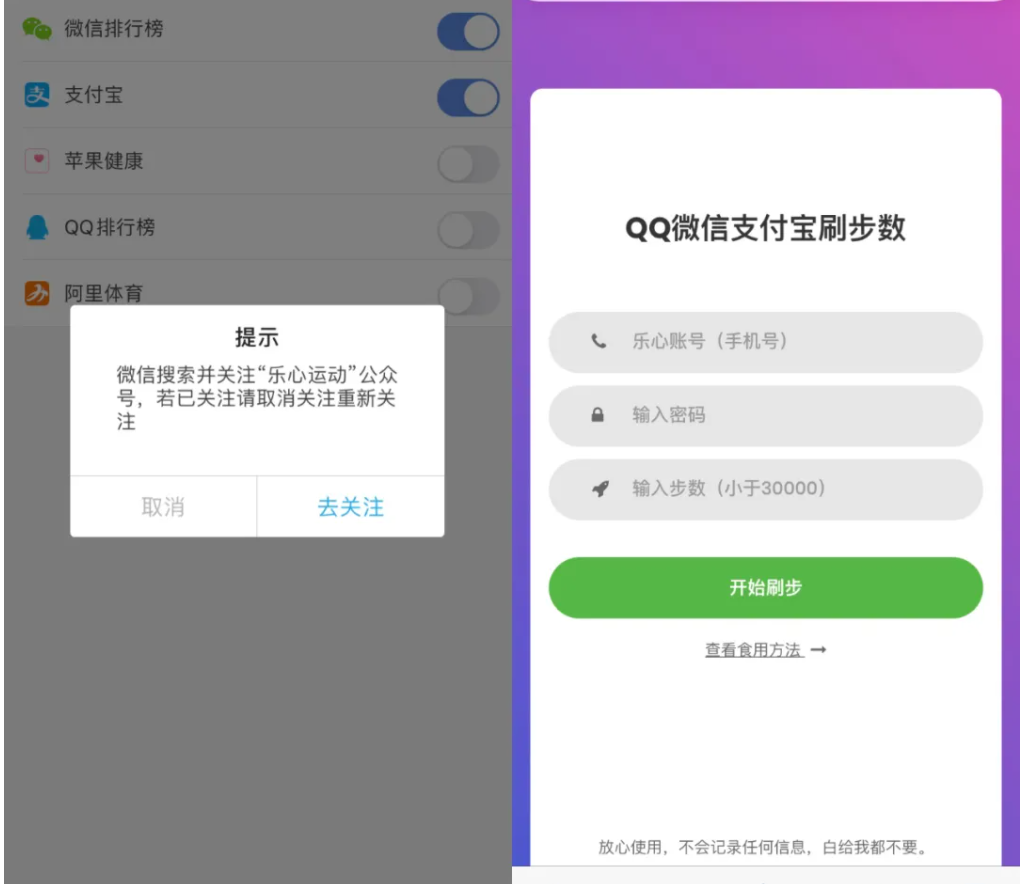Focus the 乐心账号（手机号）input field
Viewport: 1021px width, 884px height.
pos(766,342)
